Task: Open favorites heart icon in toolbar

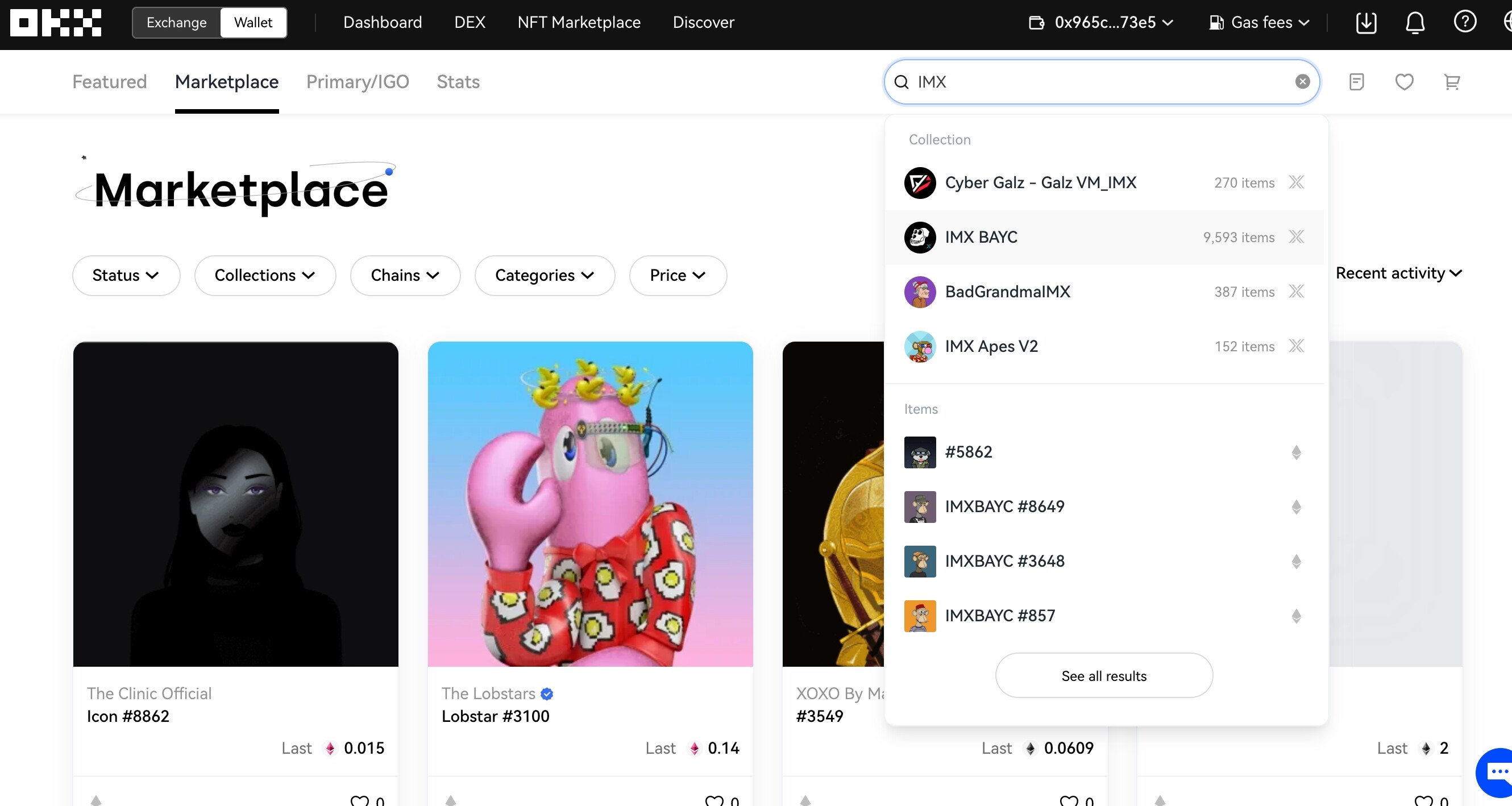Action: tap(1404, 82)
